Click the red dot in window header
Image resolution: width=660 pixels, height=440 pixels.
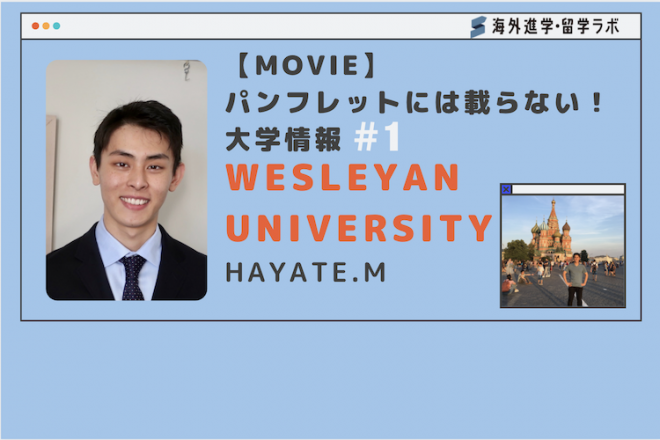[x=36, y=26]
